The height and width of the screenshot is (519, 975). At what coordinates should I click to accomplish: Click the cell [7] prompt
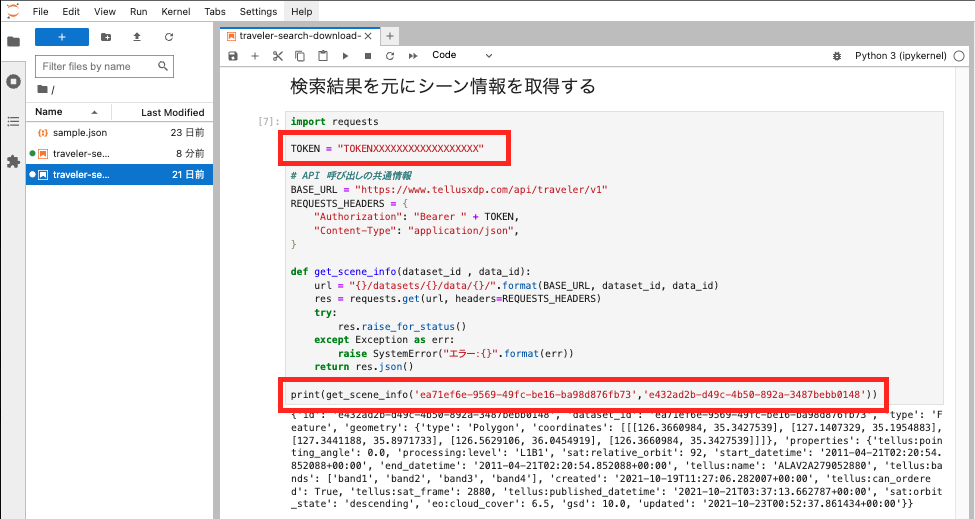pos(269,122)
